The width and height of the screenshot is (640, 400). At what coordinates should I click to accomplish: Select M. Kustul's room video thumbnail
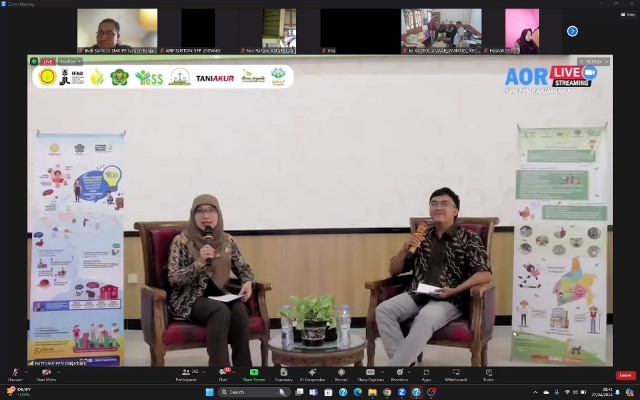(441, 31)
